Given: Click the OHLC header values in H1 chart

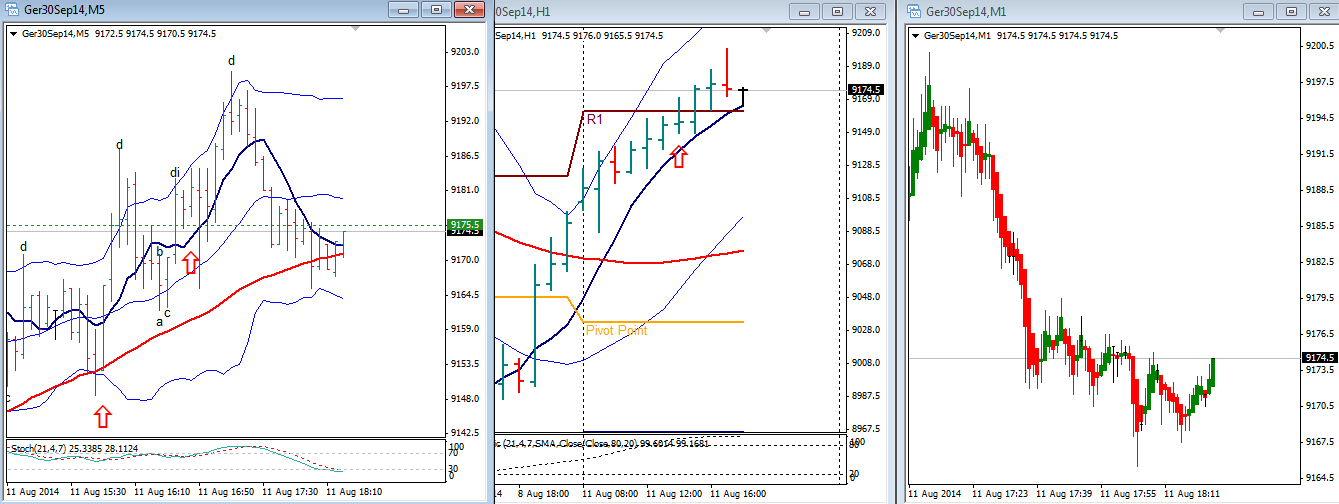Looking at the screenshot, I should click(603, 36).
